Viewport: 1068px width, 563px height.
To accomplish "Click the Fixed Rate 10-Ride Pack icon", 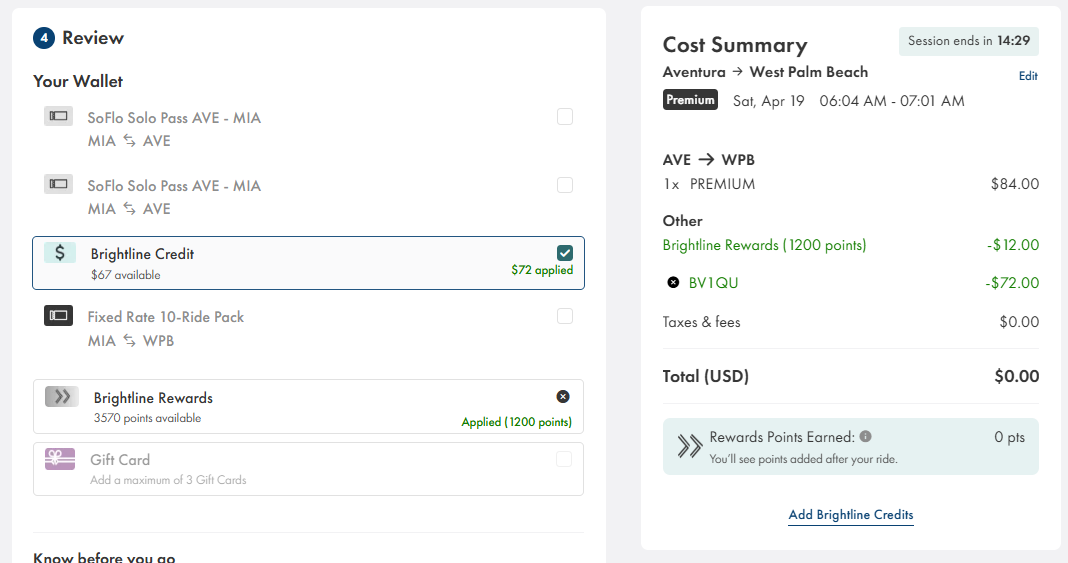I will [x=58, y=316].
